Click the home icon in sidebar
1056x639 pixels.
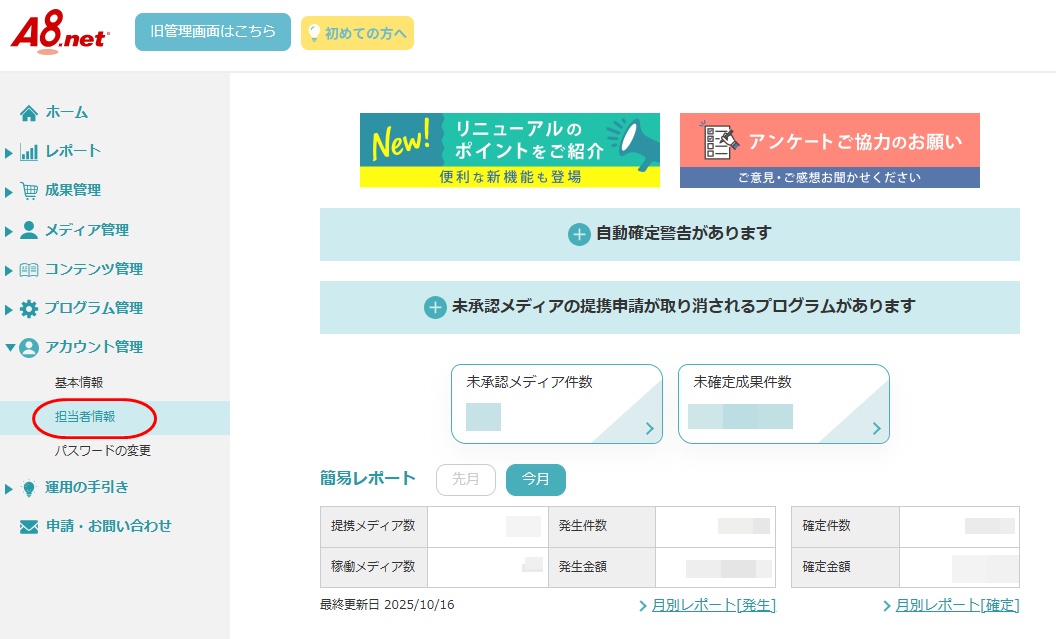click(x=29, y=112)
